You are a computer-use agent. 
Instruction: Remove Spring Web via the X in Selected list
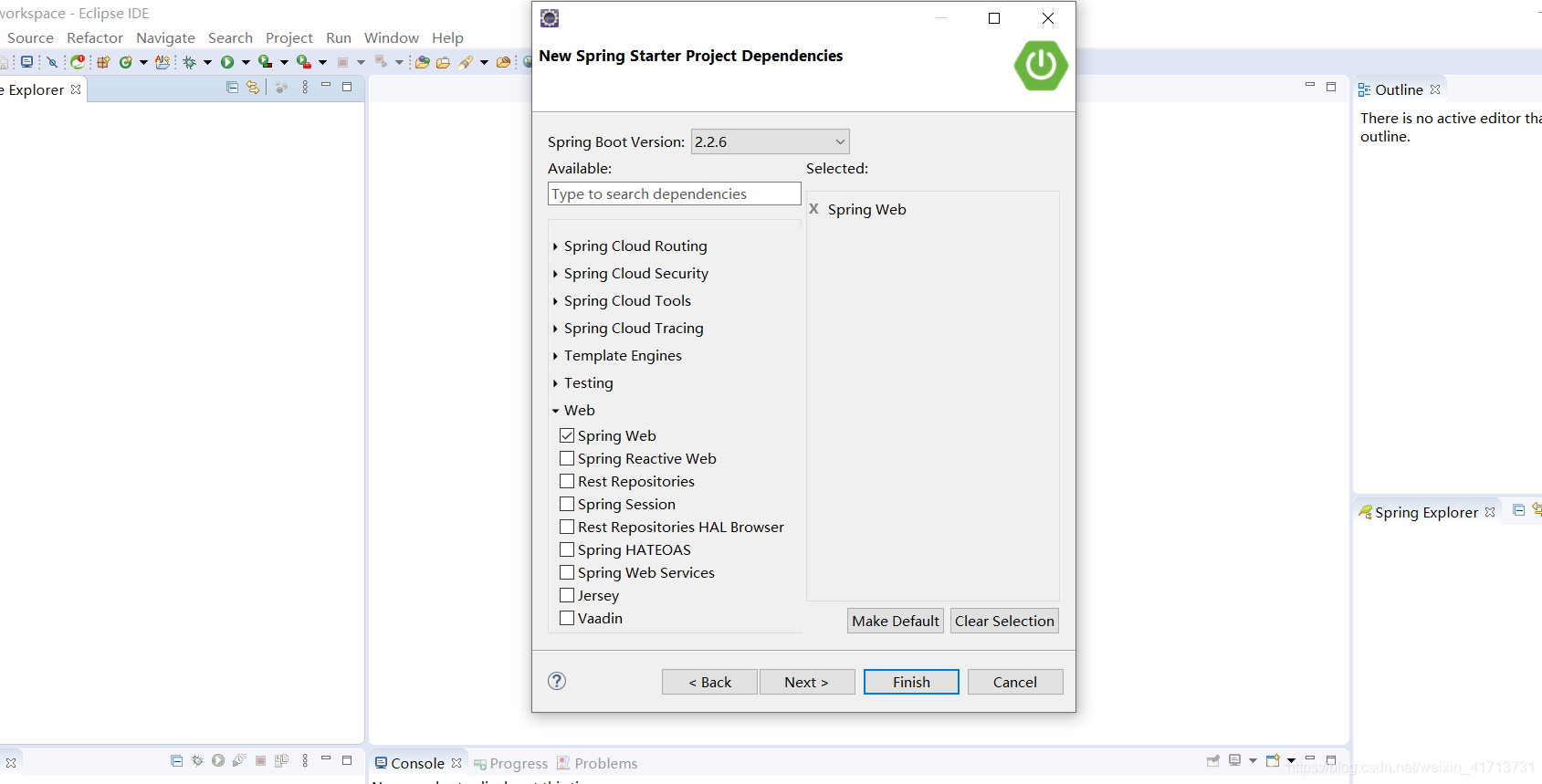coord(813,209)
